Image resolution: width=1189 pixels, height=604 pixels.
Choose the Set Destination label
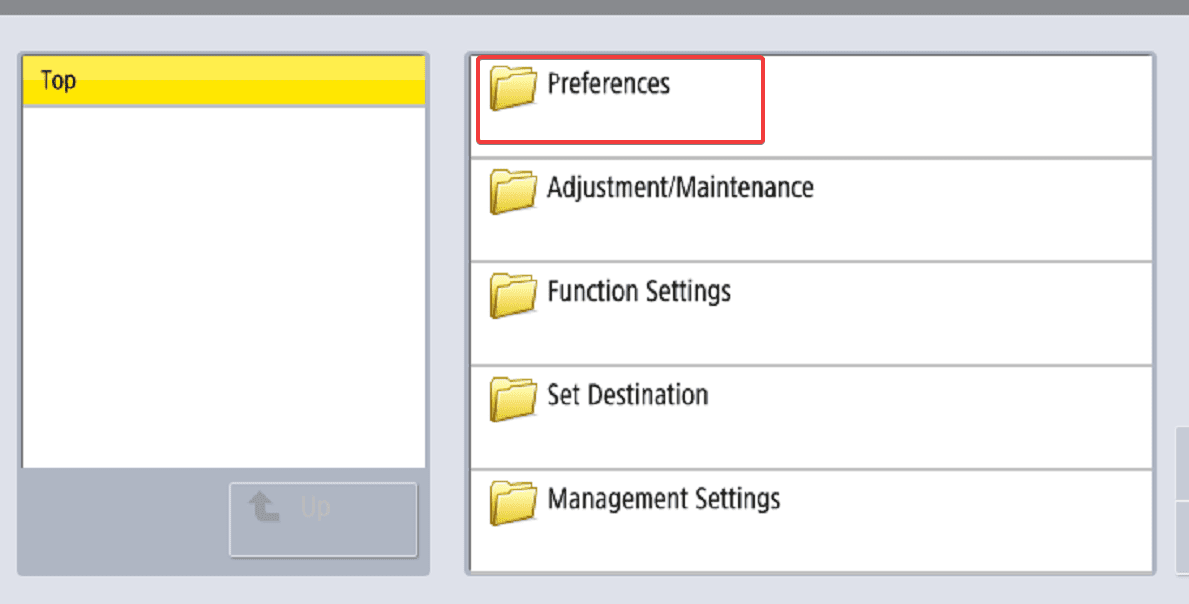[x=627, y=395]
